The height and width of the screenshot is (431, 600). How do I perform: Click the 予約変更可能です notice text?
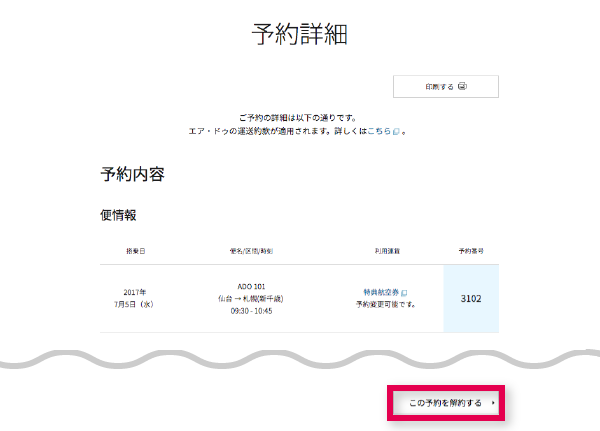click(x=386, y=305)
